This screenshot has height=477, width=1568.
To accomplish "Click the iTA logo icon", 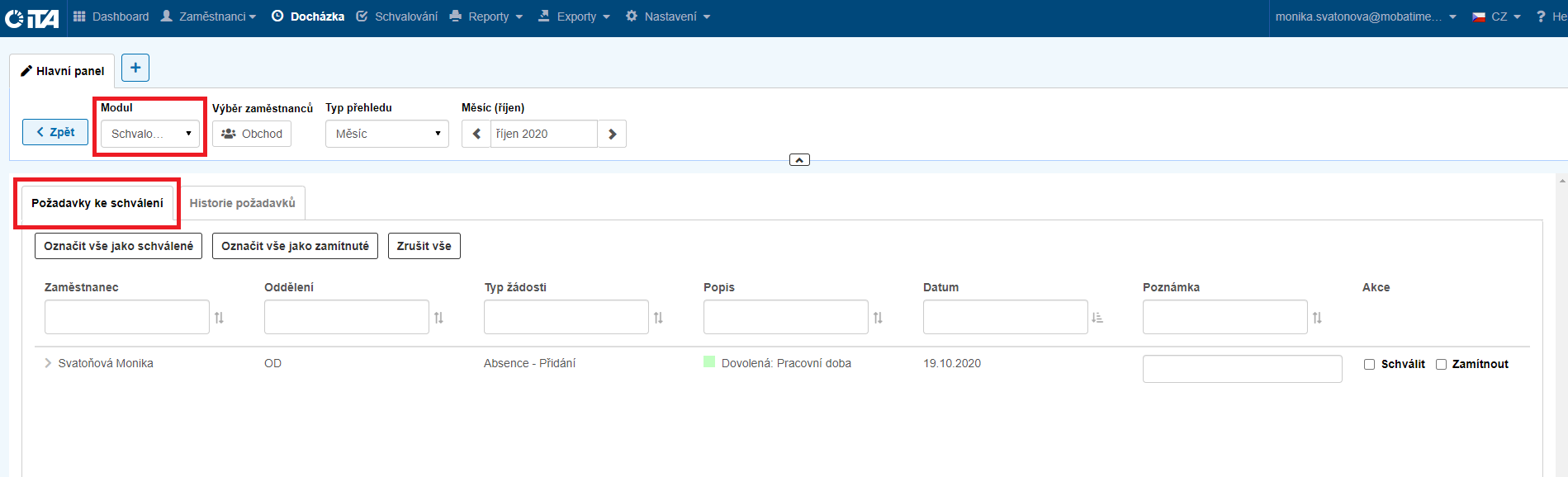I will [x=31, y=18].
